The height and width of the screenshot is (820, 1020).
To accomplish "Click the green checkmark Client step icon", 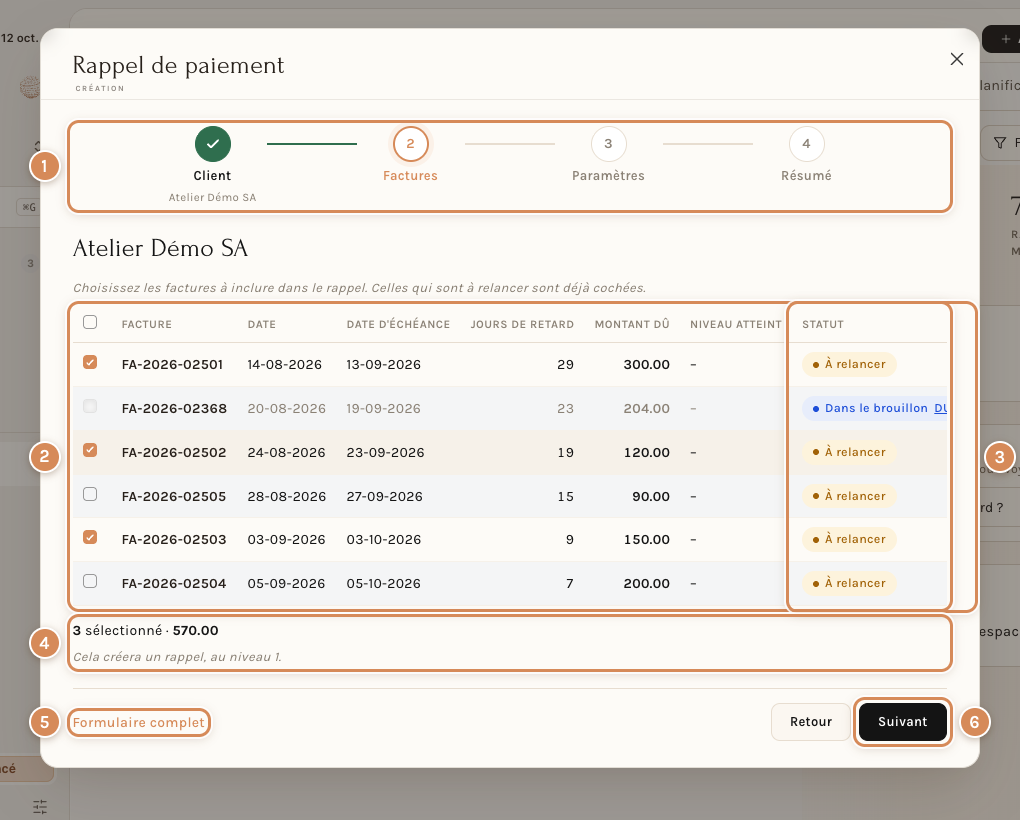I will click(213, 144).
